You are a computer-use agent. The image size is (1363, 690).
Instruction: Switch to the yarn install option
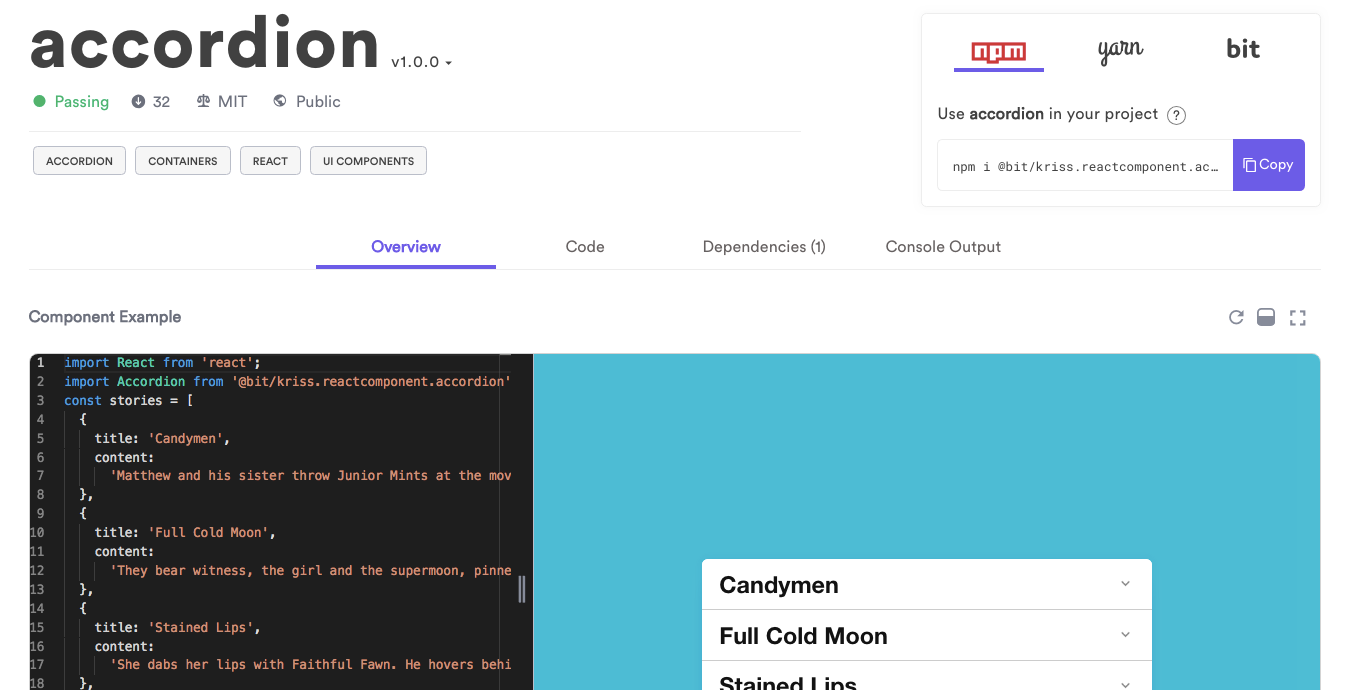pos(1120,48)
